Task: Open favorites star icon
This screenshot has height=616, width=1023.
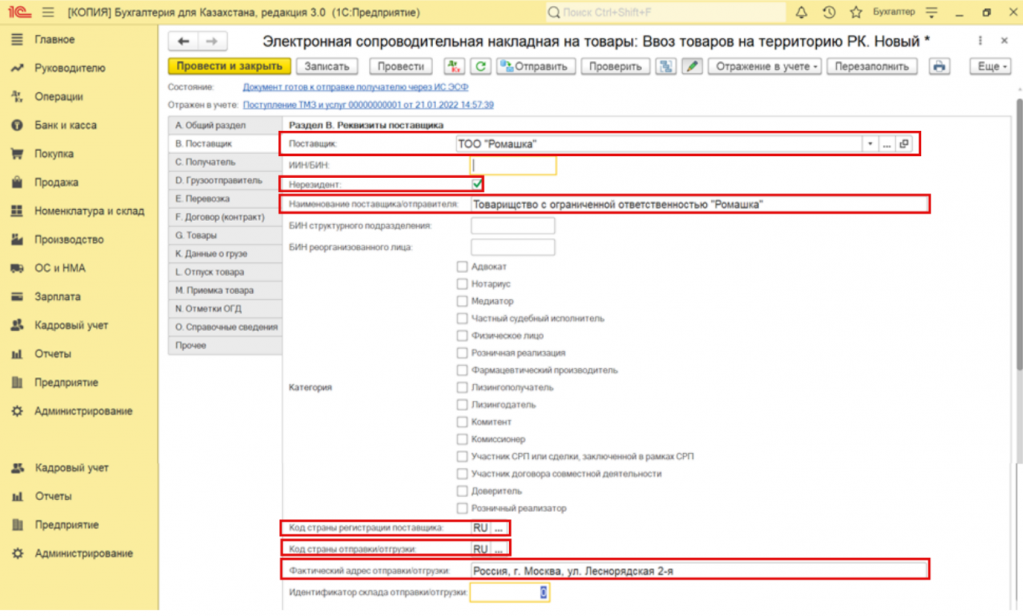Action: click(856, 12)
